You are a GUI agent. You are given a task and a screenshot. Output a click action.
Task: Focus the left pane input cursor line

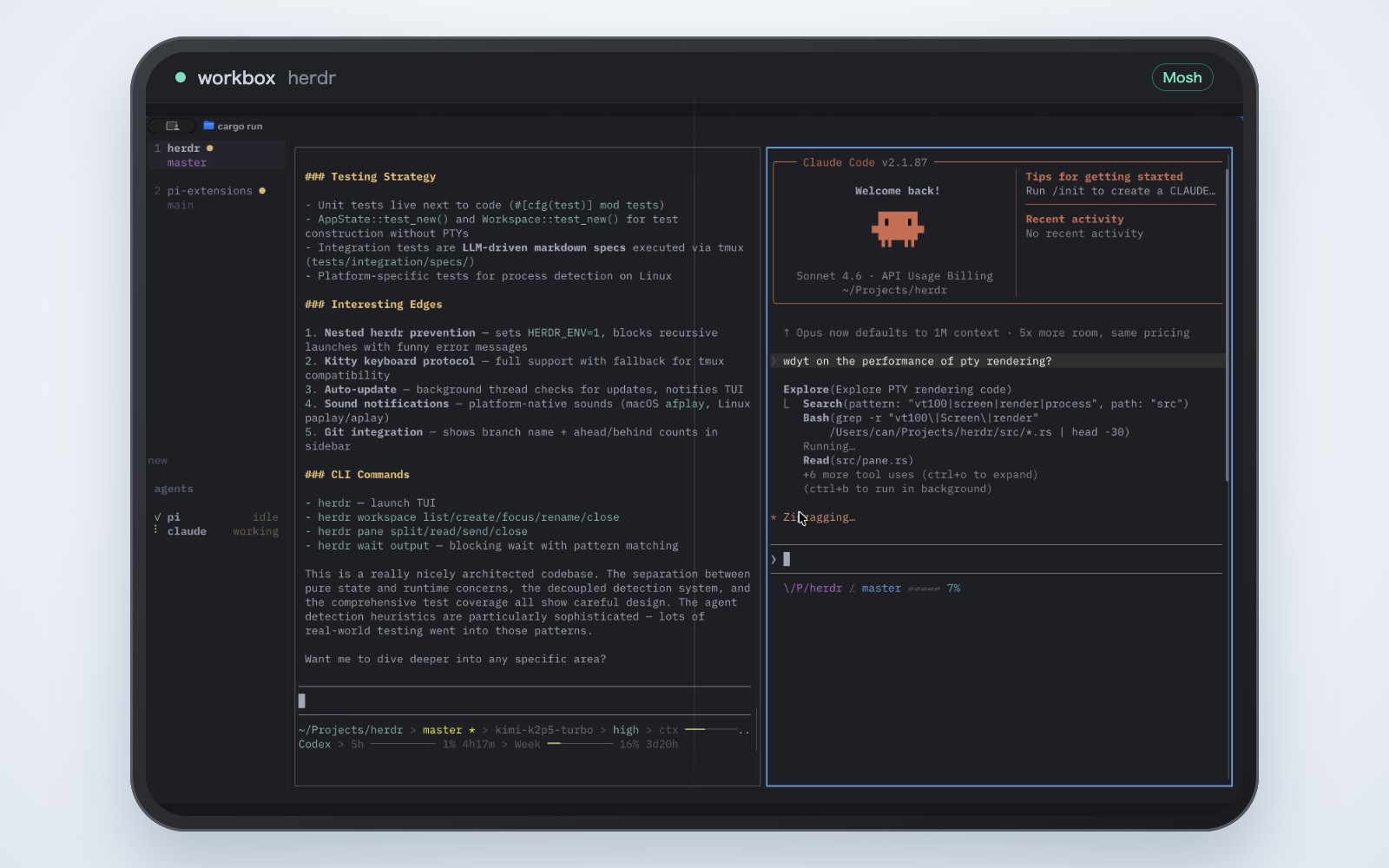(x=524, y=700)
